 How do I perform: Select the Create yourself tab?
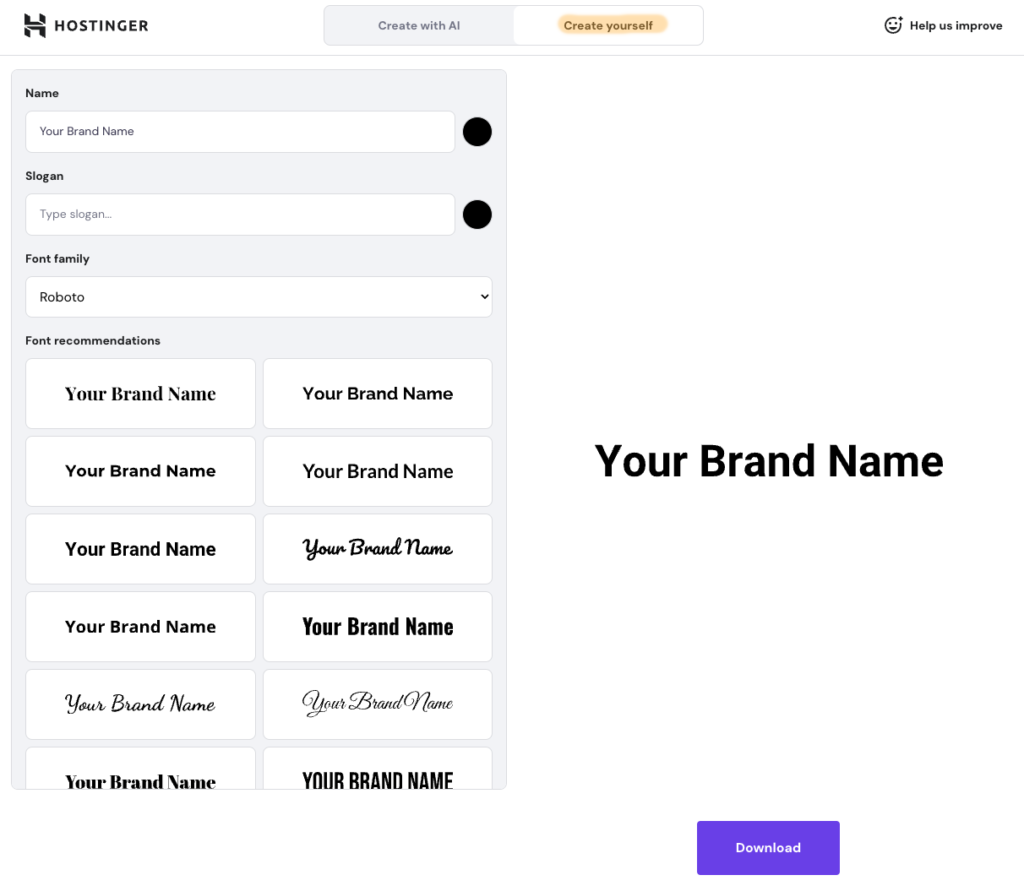pos(608,25)
